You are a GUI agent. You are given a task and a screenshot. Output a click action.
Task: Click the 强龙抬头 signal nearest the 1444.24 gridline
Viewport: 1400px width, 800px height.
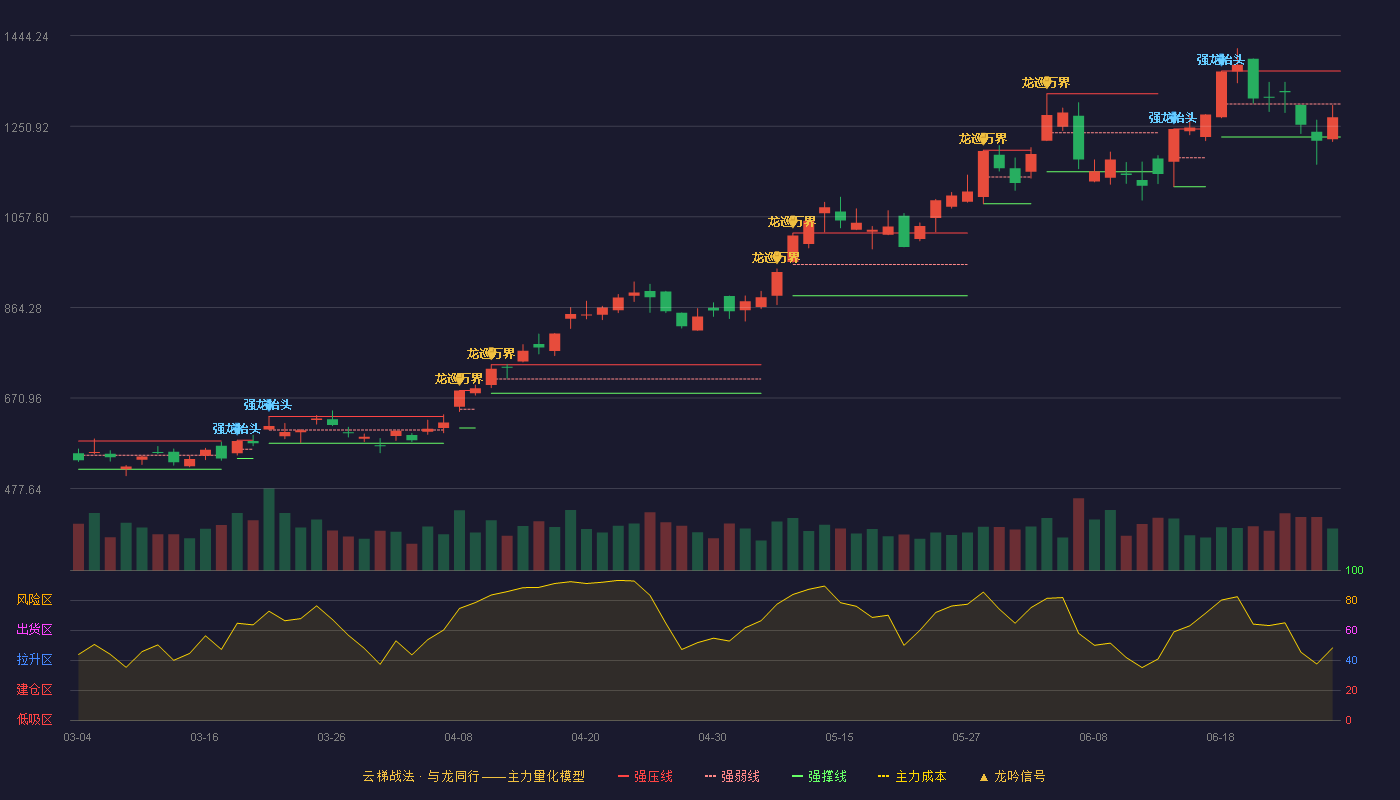pos(1221,60)
